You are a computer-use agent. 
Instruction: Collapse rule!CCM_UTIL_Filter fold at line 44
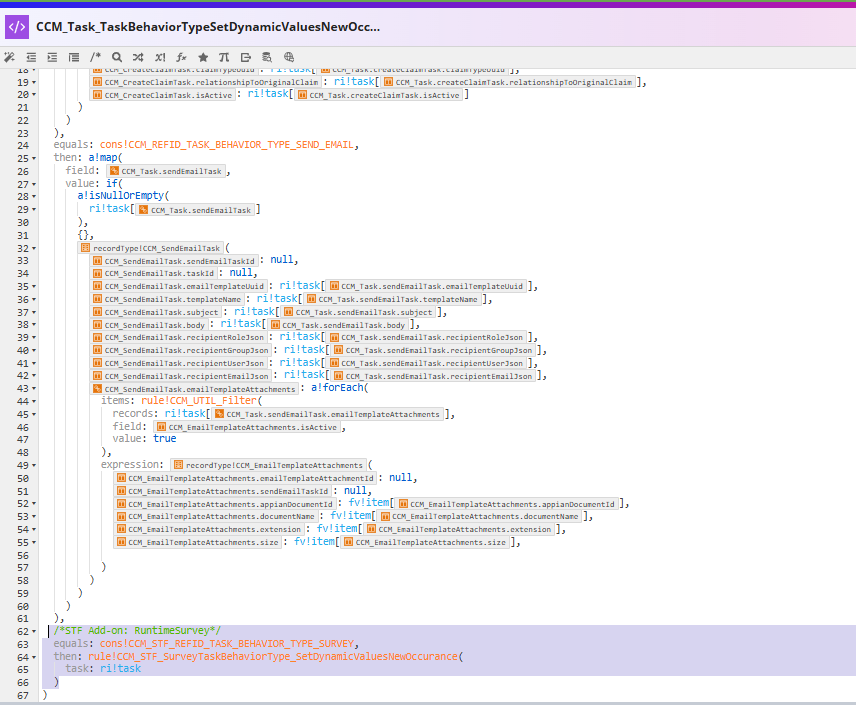point(34,402)
